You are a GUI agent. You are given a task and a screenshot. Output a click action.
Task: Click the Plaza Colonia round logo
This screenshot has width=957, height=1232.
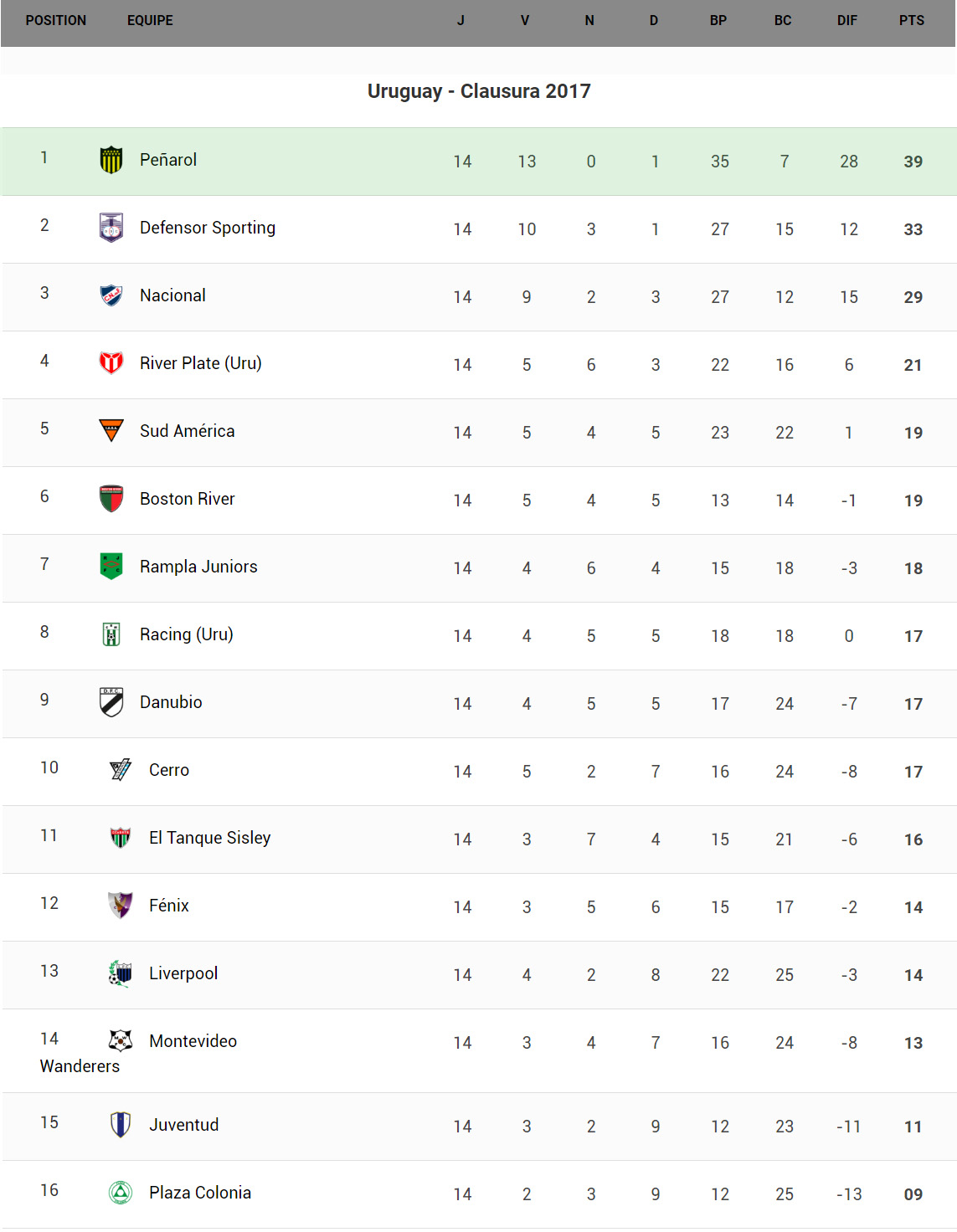click(x=121, y=1193)
